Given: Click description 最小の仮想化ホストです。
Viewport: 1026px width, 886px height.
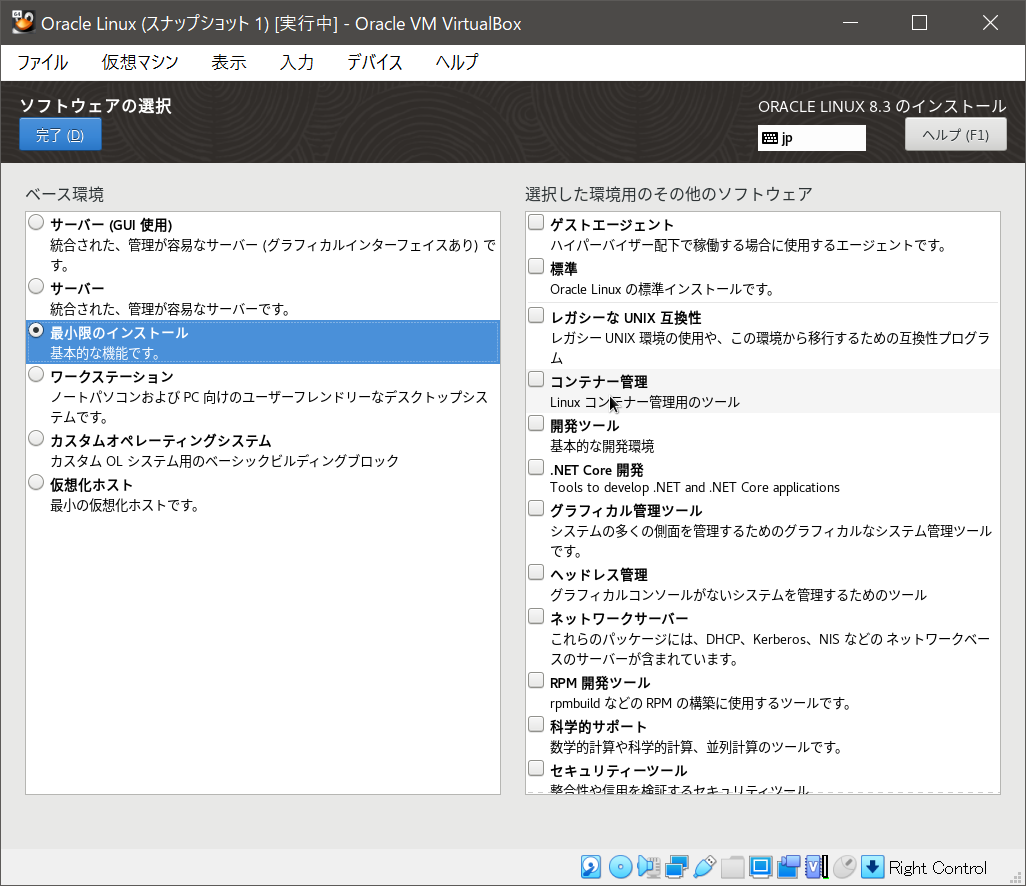Looking at the screenshot, I should tap(125, 505).
